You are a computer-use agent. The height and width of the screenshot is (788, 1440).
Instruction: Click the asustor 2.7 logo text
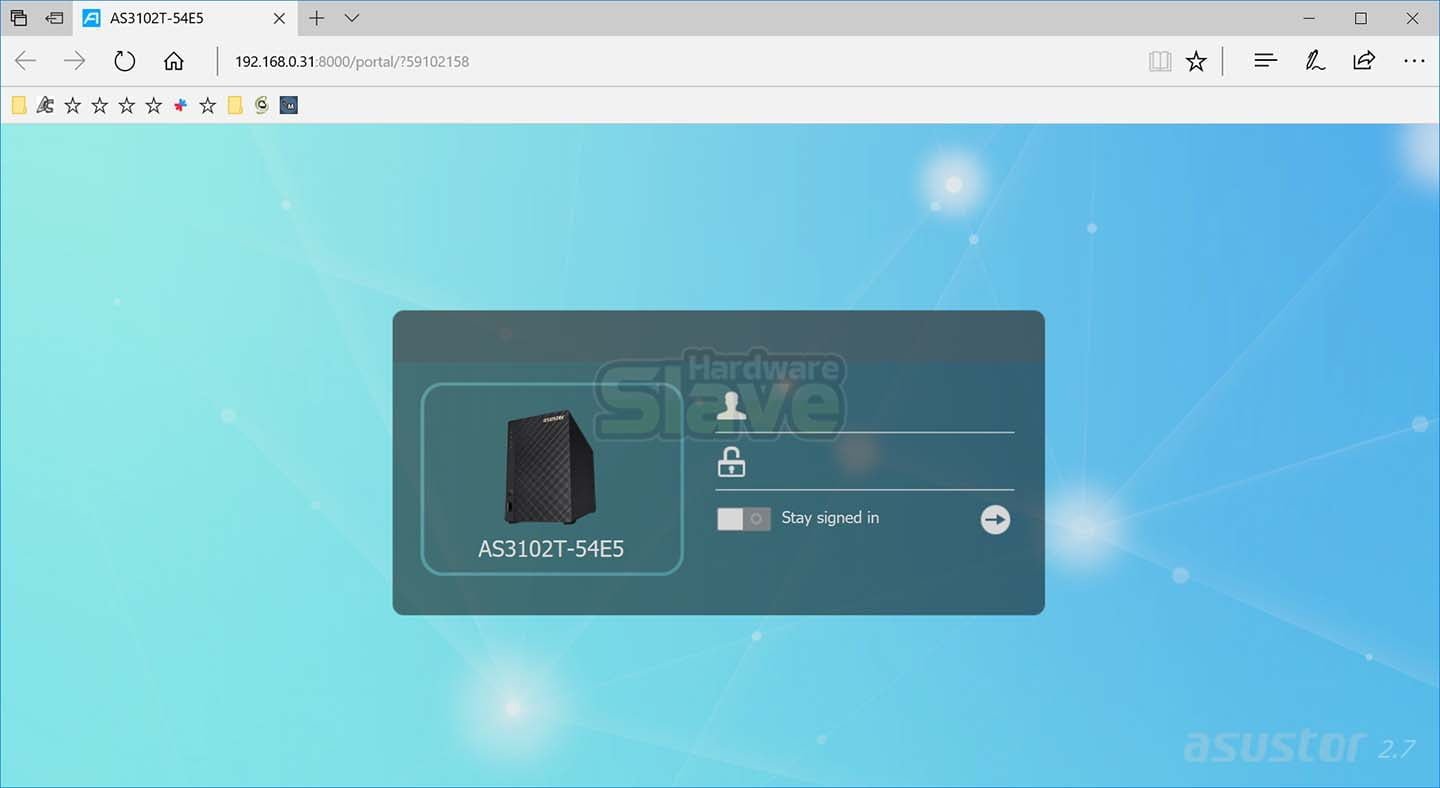click(x=1299, y=746)
